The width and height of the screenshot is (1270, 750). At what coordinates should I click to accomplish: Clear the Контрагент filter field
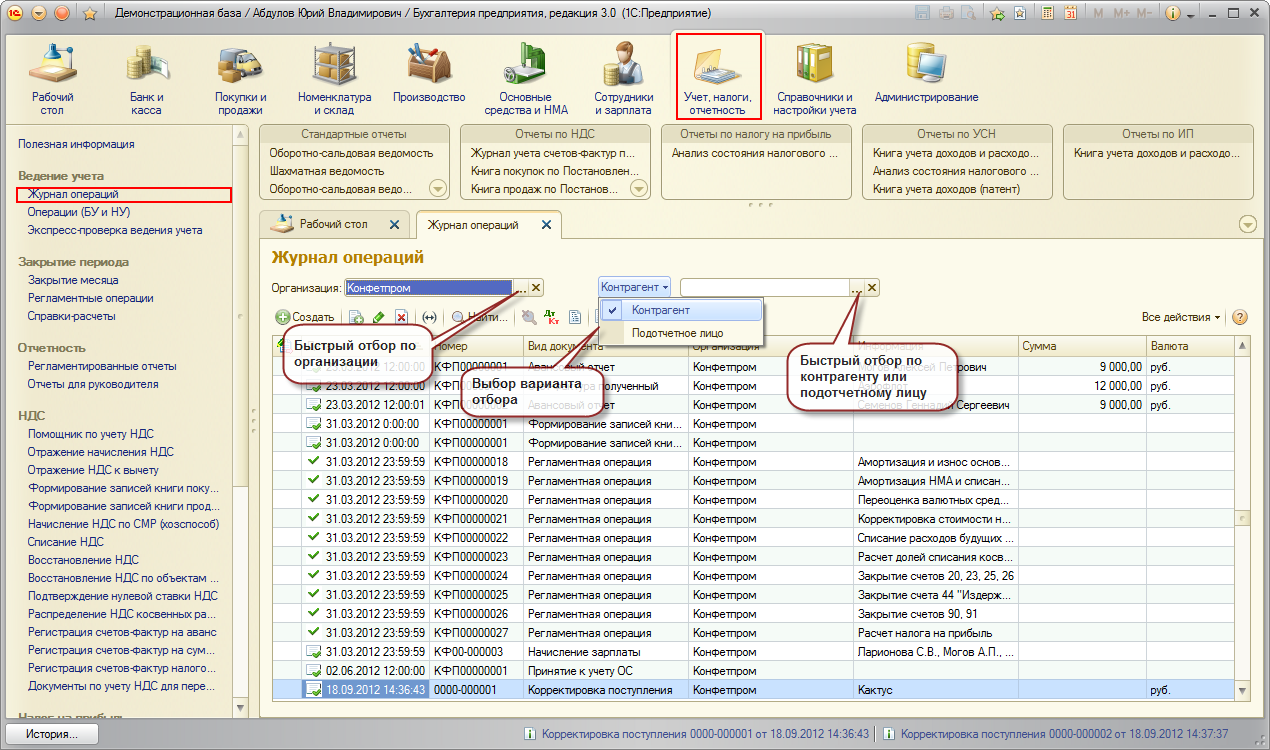[x=872, y=288]
